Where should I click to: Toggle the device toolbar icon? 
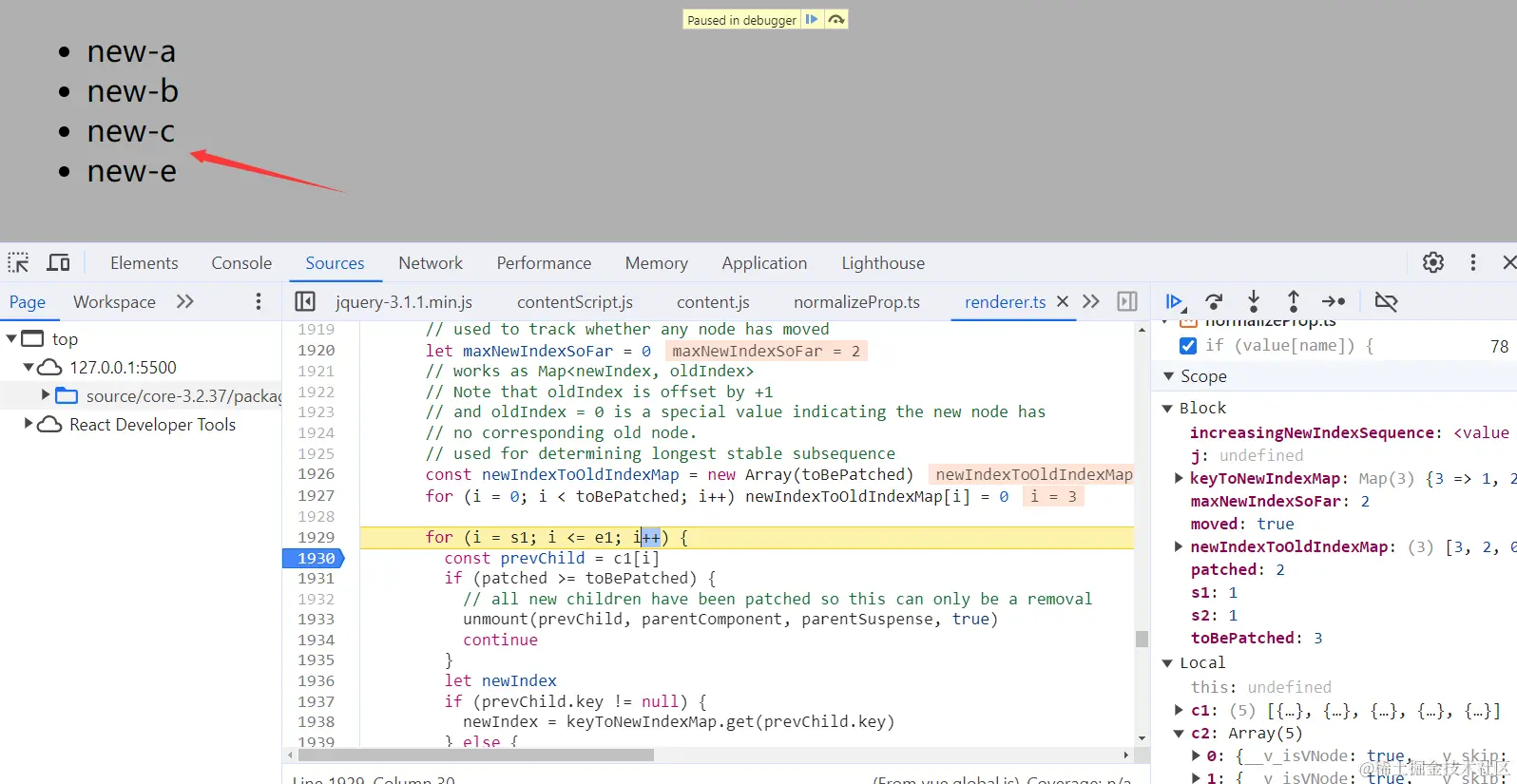pos(59,263)
